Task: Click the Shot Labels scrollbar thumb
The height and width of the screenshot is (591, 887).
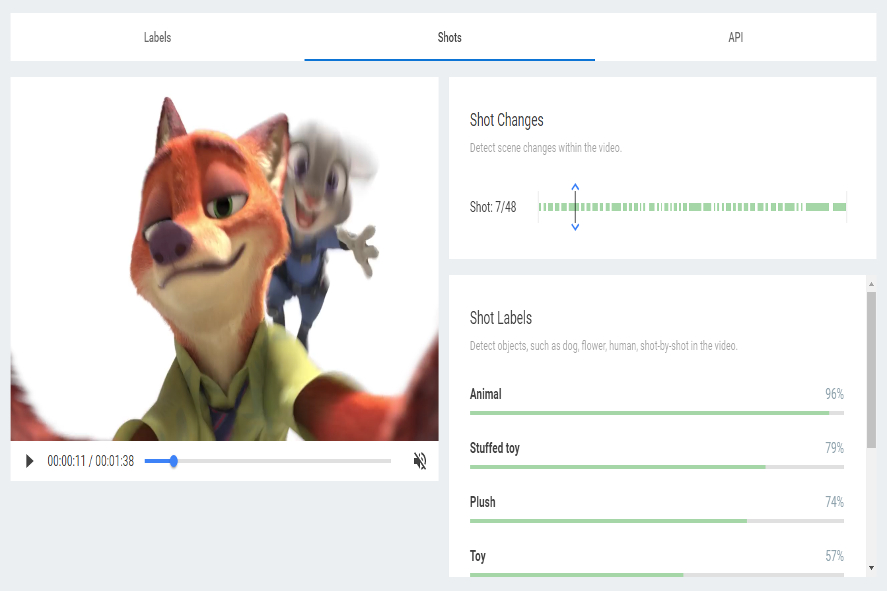Action: pyautogui.click(x=871, y=370)
